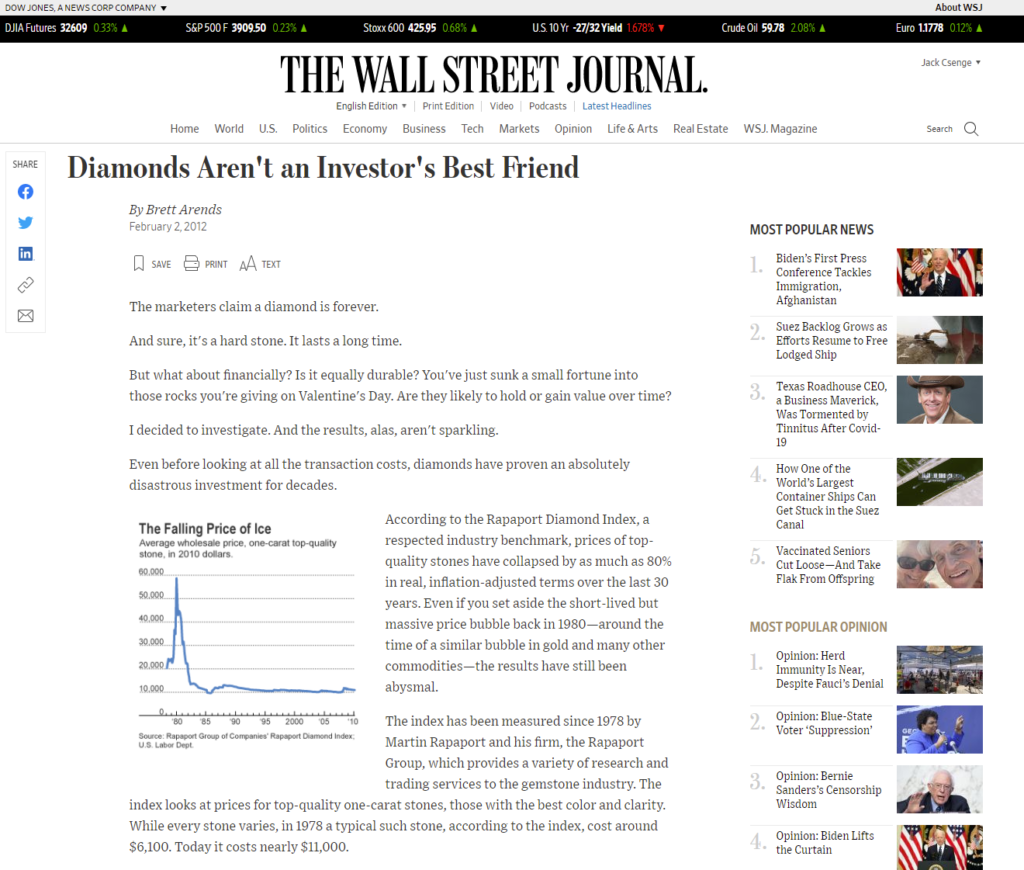Copy the article link with the chain icon

[25, 285]
